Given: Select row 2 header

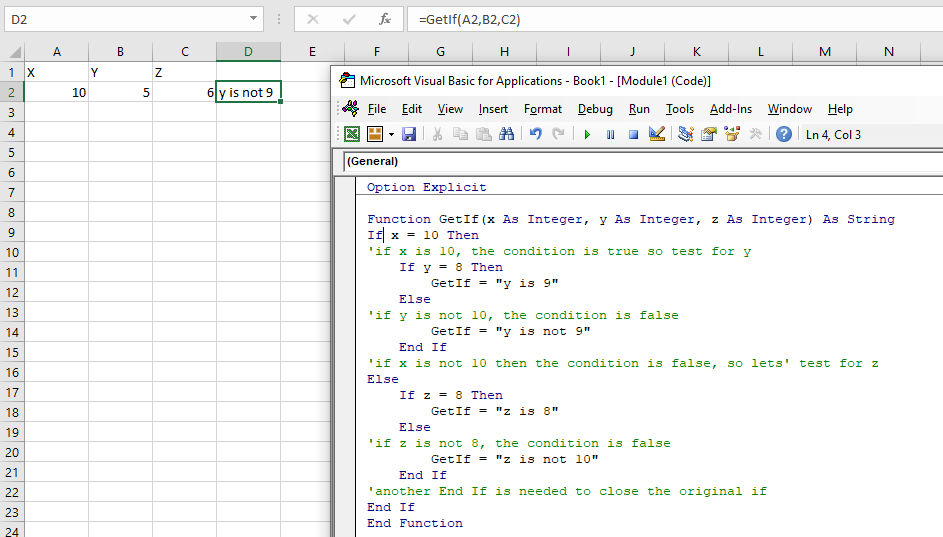Looking at the screenshot, I should [x=11, y=93].
